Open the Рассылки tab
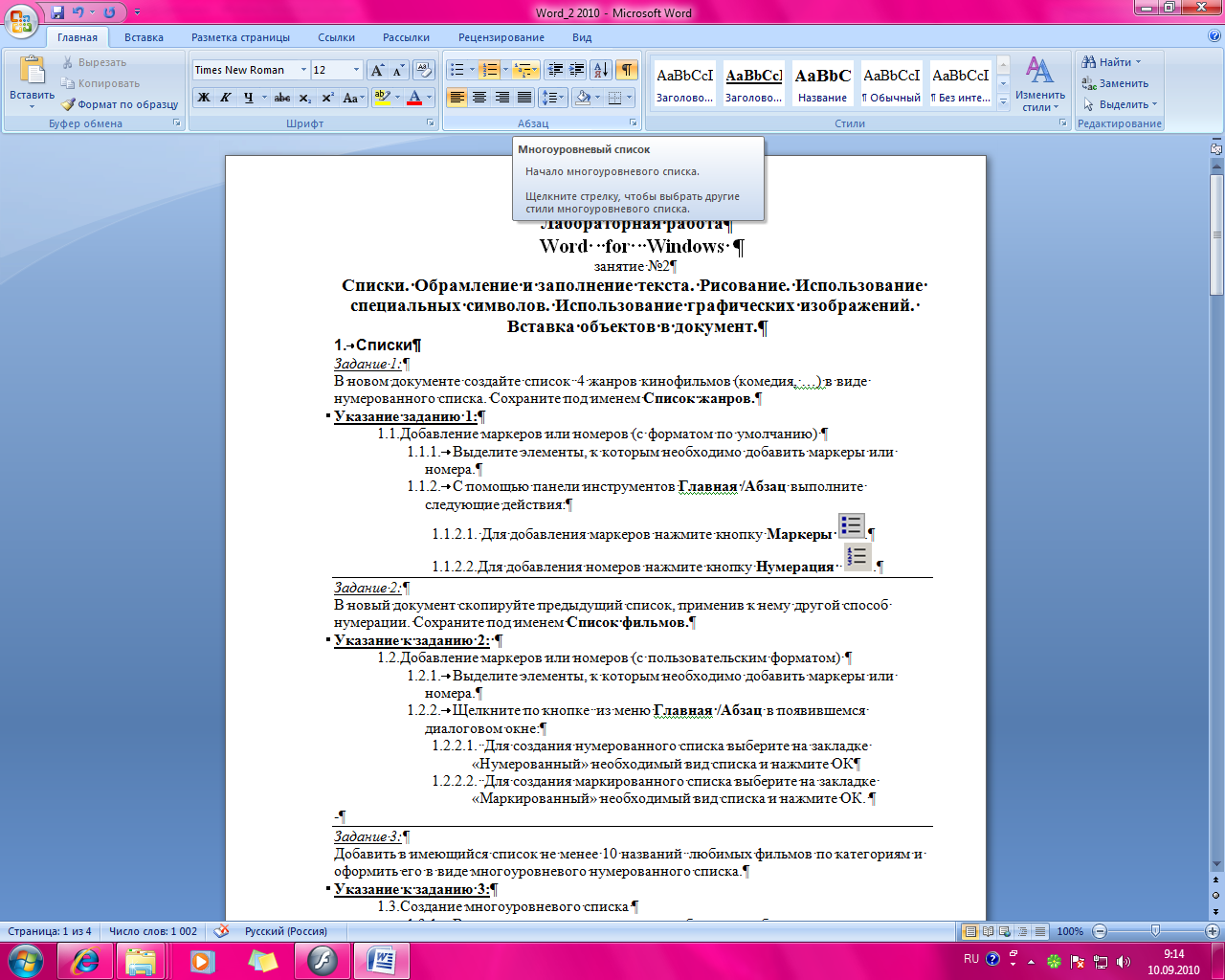The image size is (1225, 980). pos(406,37)
